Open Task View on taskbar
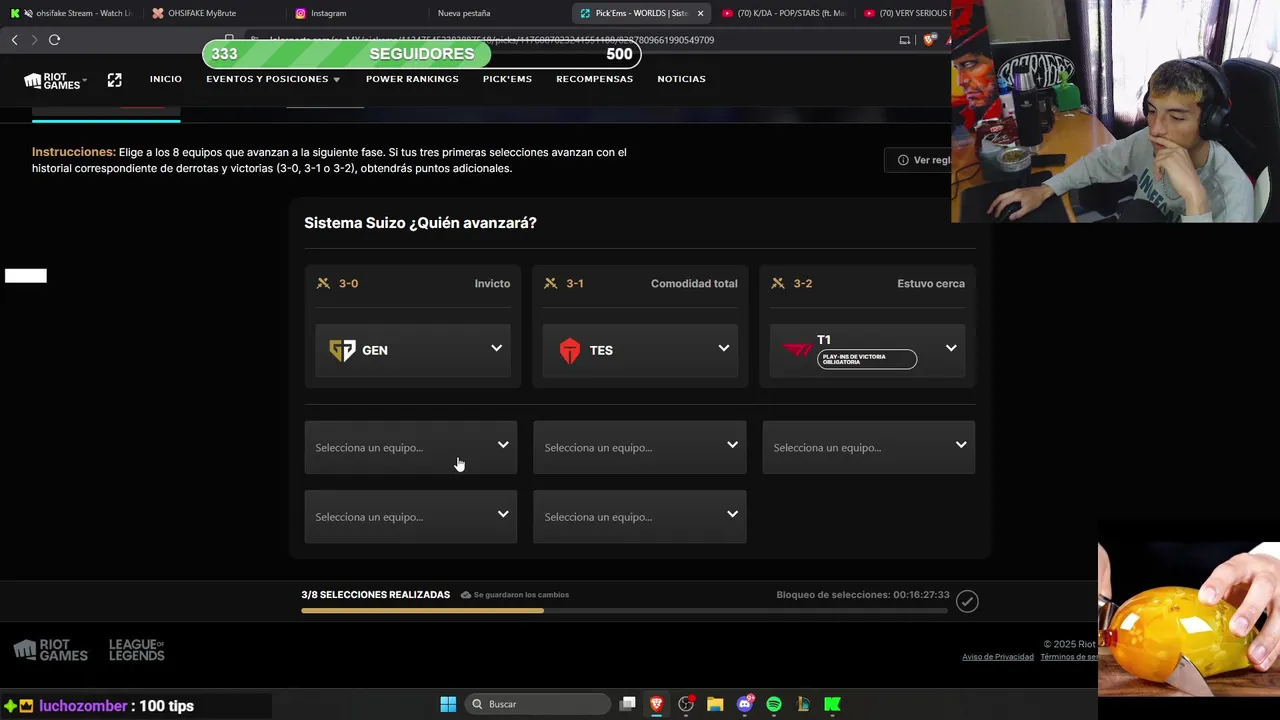Screen dimensions: 1280x720 627,704
